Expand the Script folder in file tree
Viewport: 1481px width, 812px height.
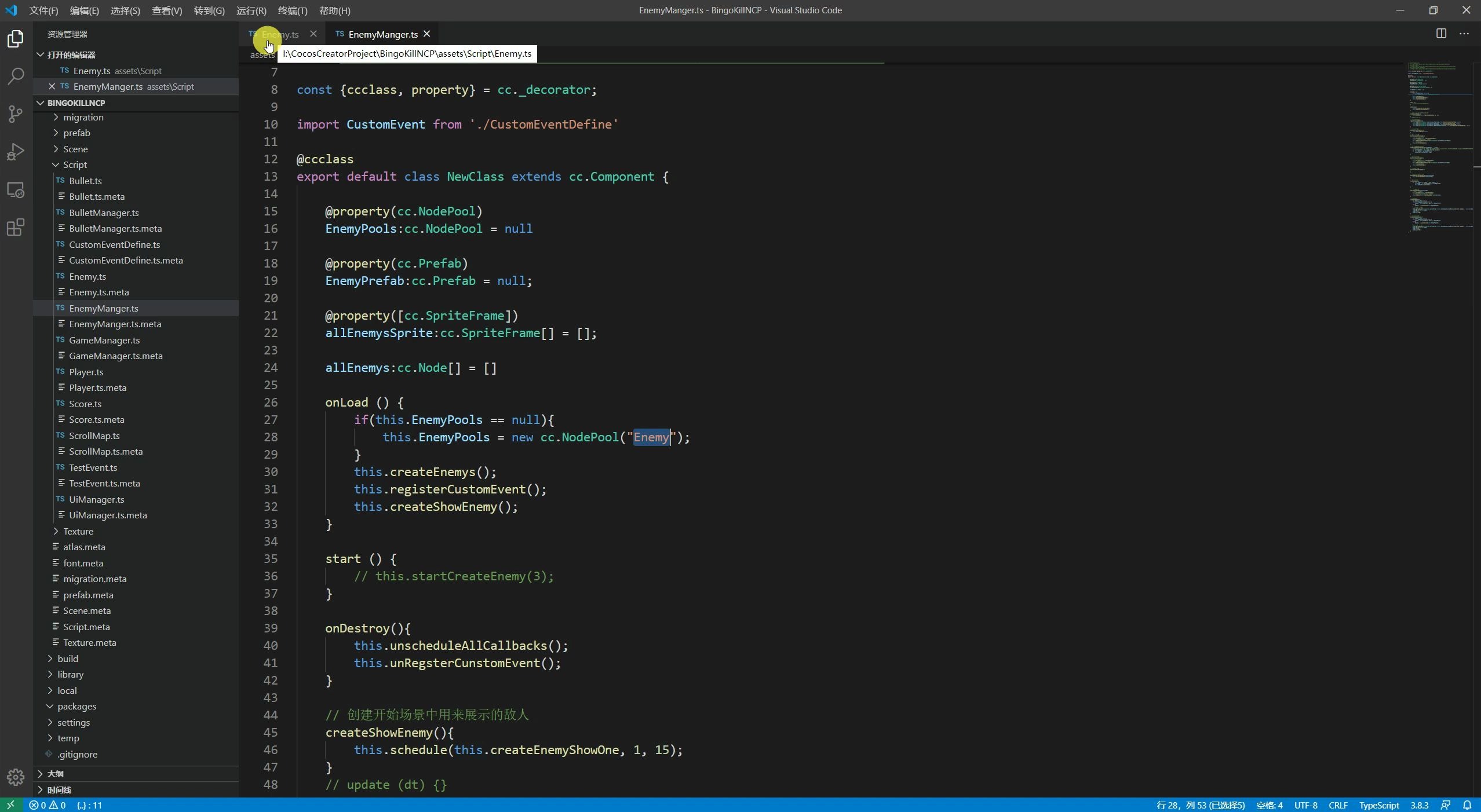pos(54,164)
